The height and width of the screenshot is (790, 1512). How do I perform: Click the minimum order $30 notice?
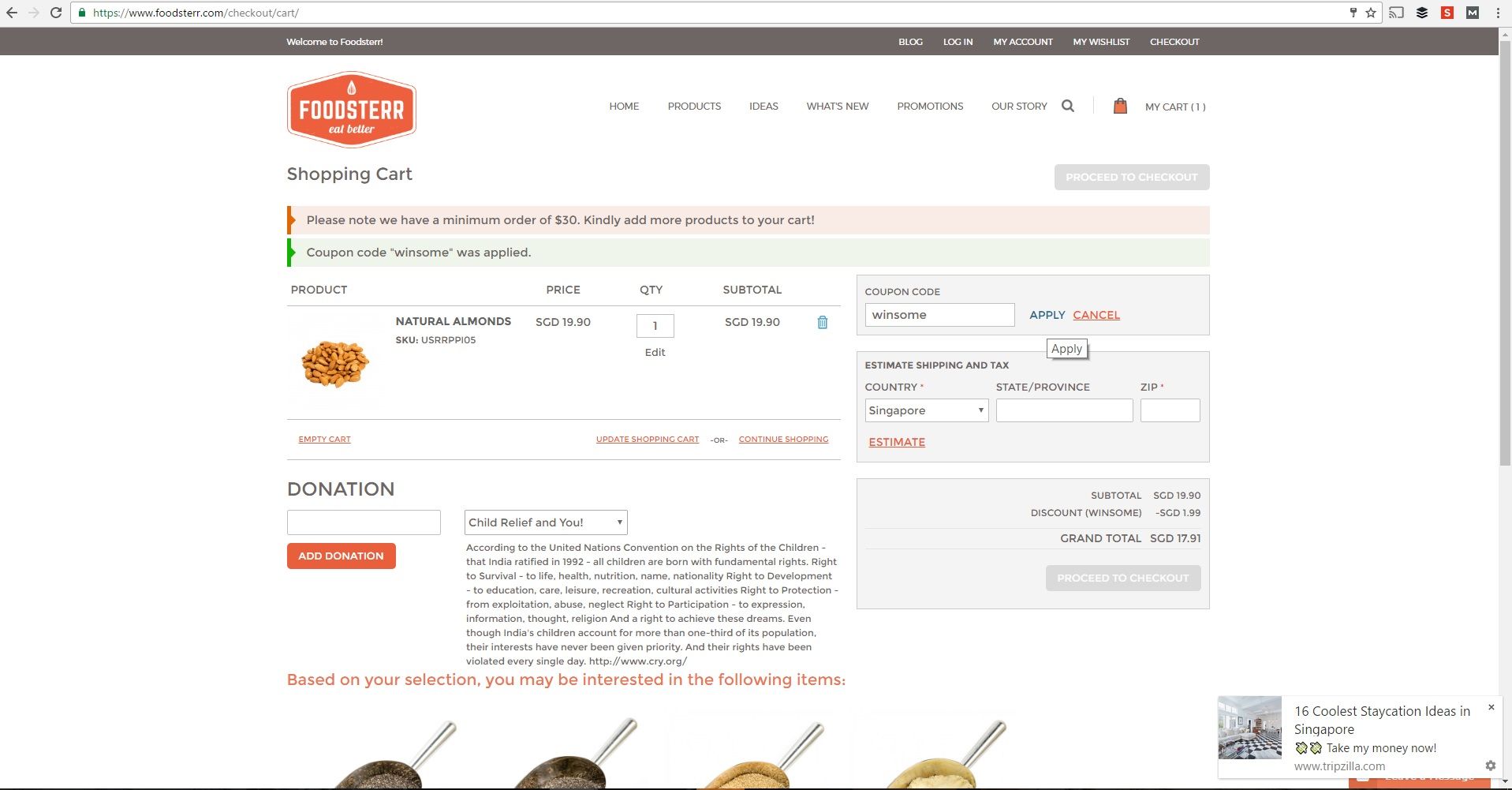coord(749,220)
